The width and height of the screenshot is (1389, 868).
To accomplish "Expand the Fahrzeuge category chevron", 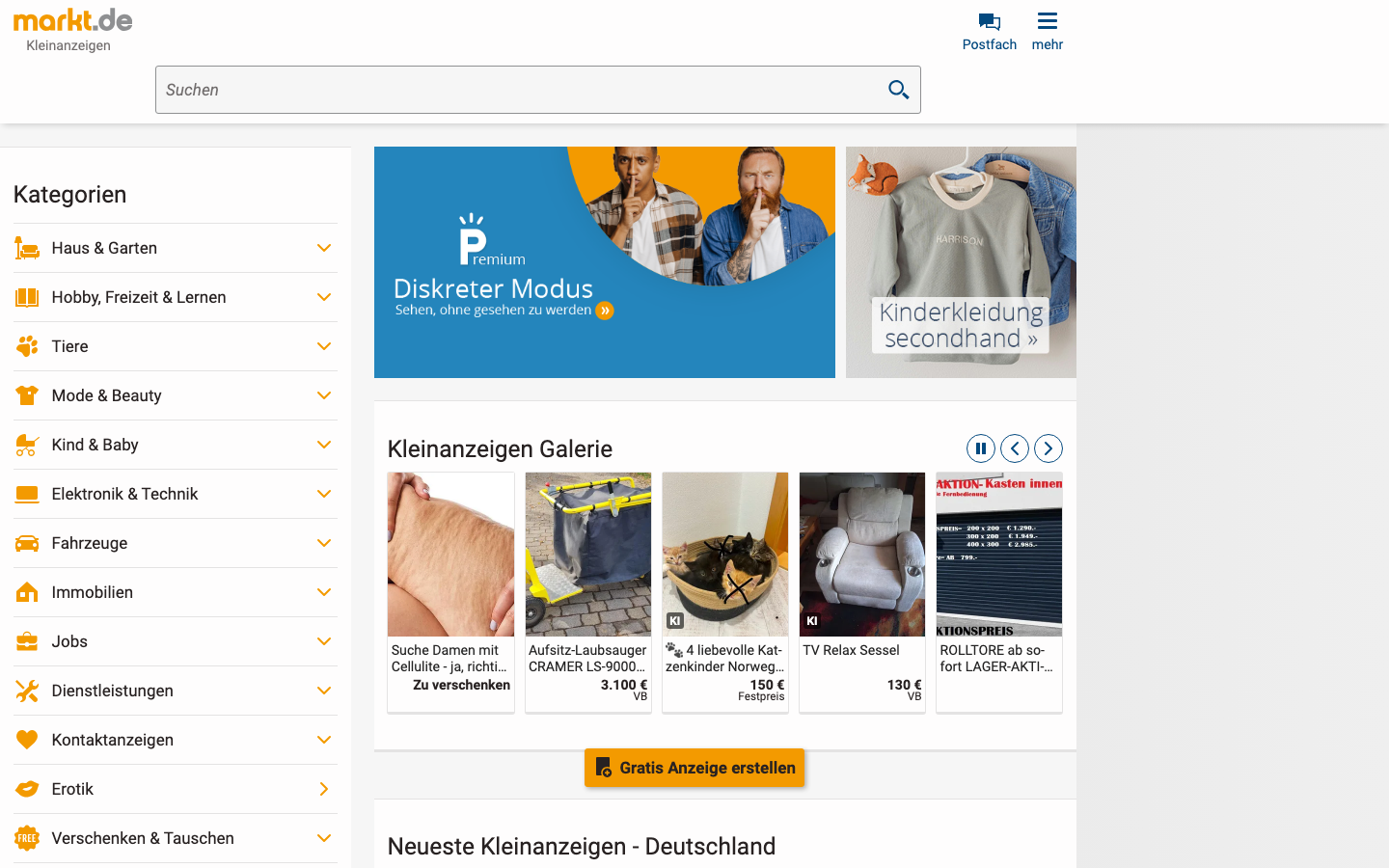I will click(324, 543).
